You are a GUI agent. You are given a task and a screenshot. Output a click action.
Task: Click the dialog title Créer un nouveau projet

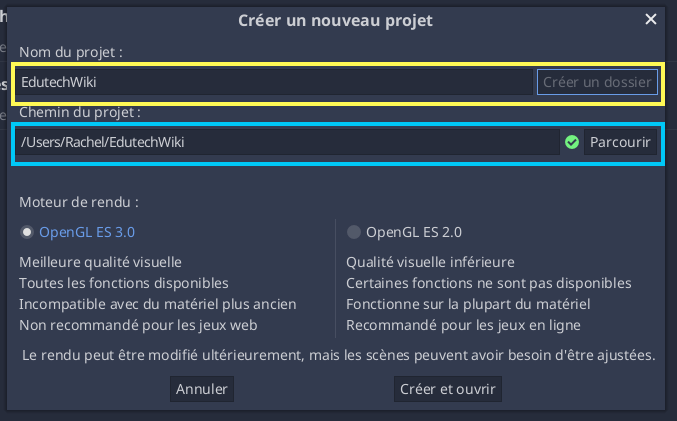tap(335, 20)
